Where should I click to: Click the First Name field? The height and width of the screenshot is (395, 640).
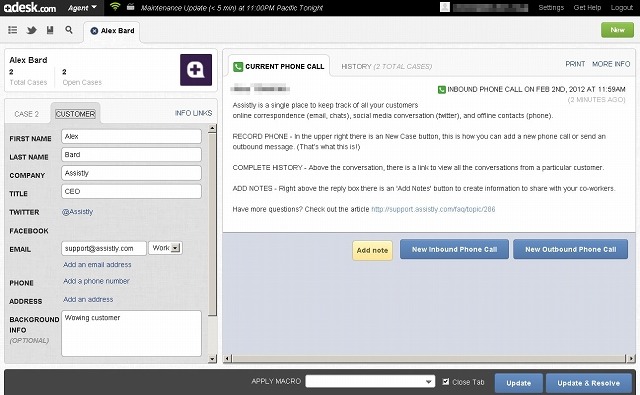[131, 137]
